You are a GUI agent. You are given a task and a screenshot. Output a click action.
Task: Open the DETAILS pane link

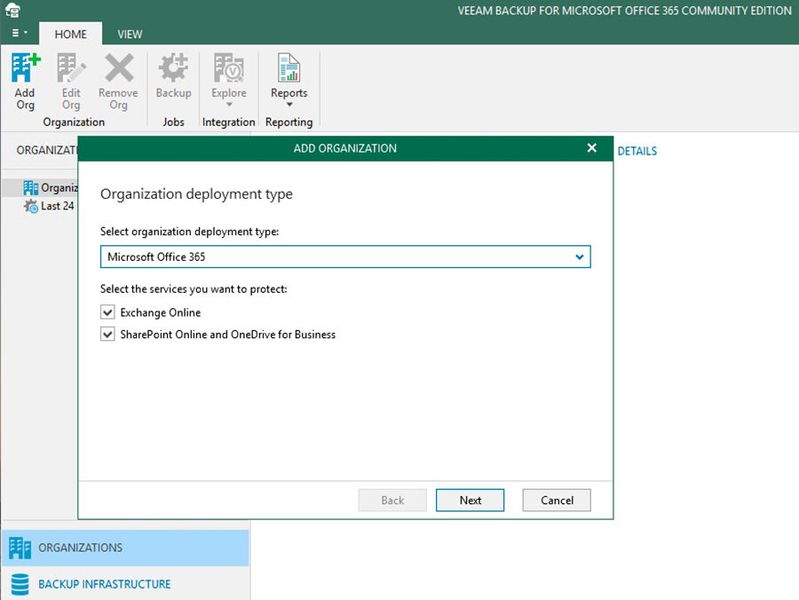point(637,151)
